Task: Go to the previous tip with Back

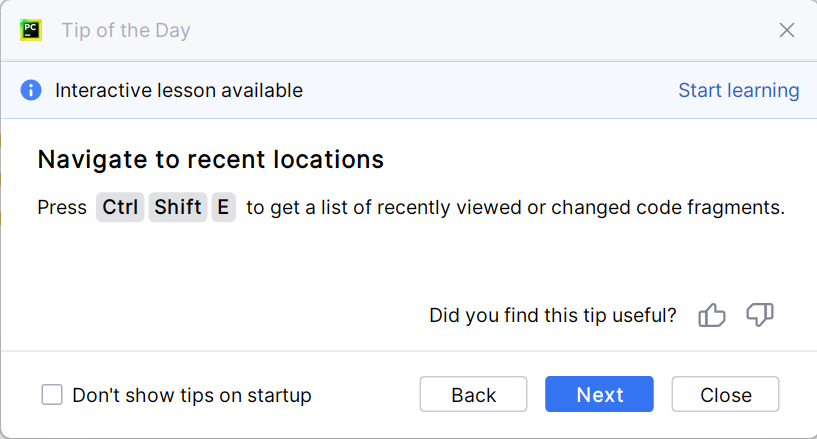Action: point(473,395)
